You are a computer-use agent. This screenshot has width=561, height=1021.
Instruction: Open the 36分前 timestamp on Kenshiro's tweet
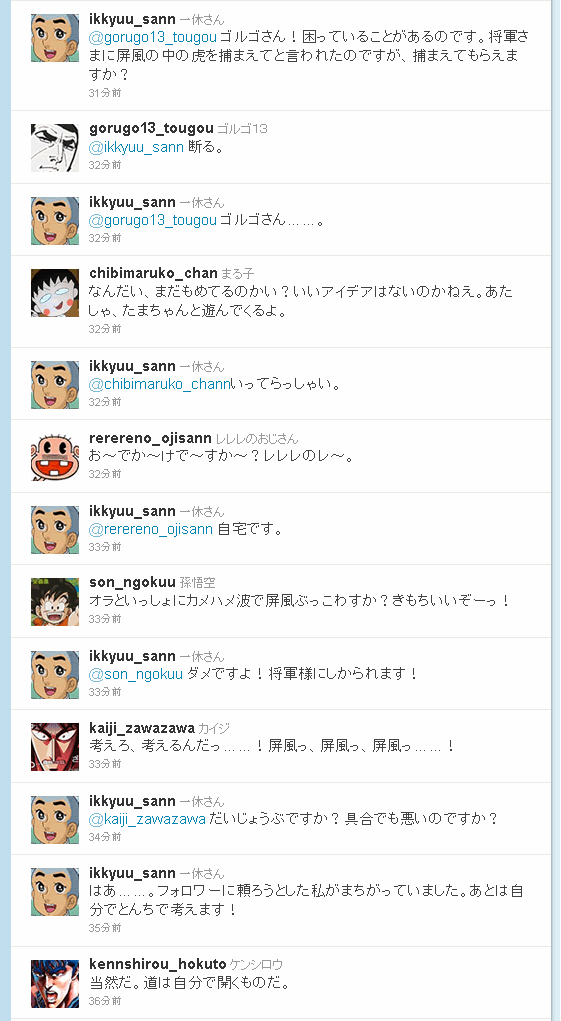[x=105, y=1001]
